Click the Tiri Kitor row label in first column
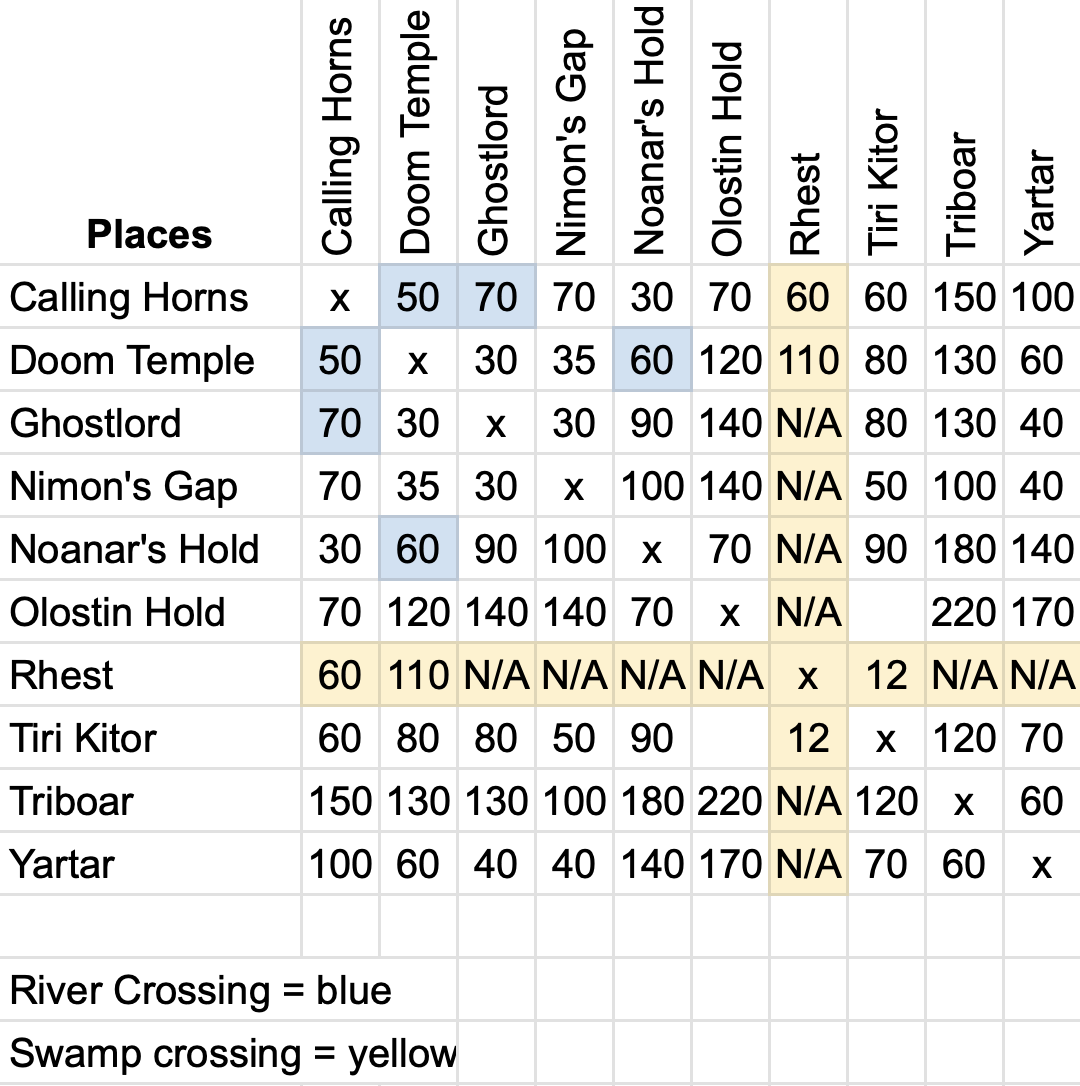The width and height of the screenshot is (1080, 1086). click(x=83, y=738)
